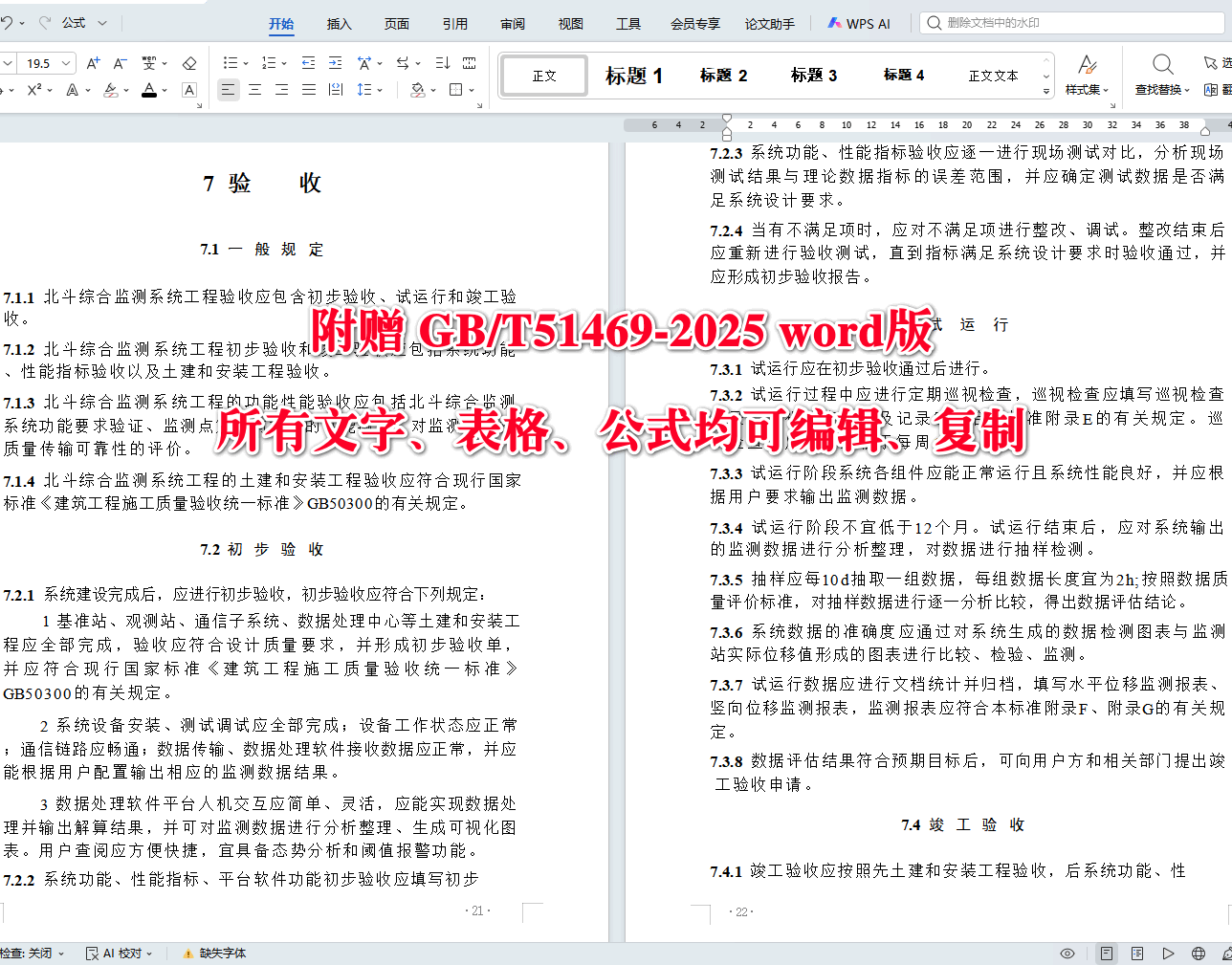
Task: Right align the paragraph
Action: click(281, 90)
